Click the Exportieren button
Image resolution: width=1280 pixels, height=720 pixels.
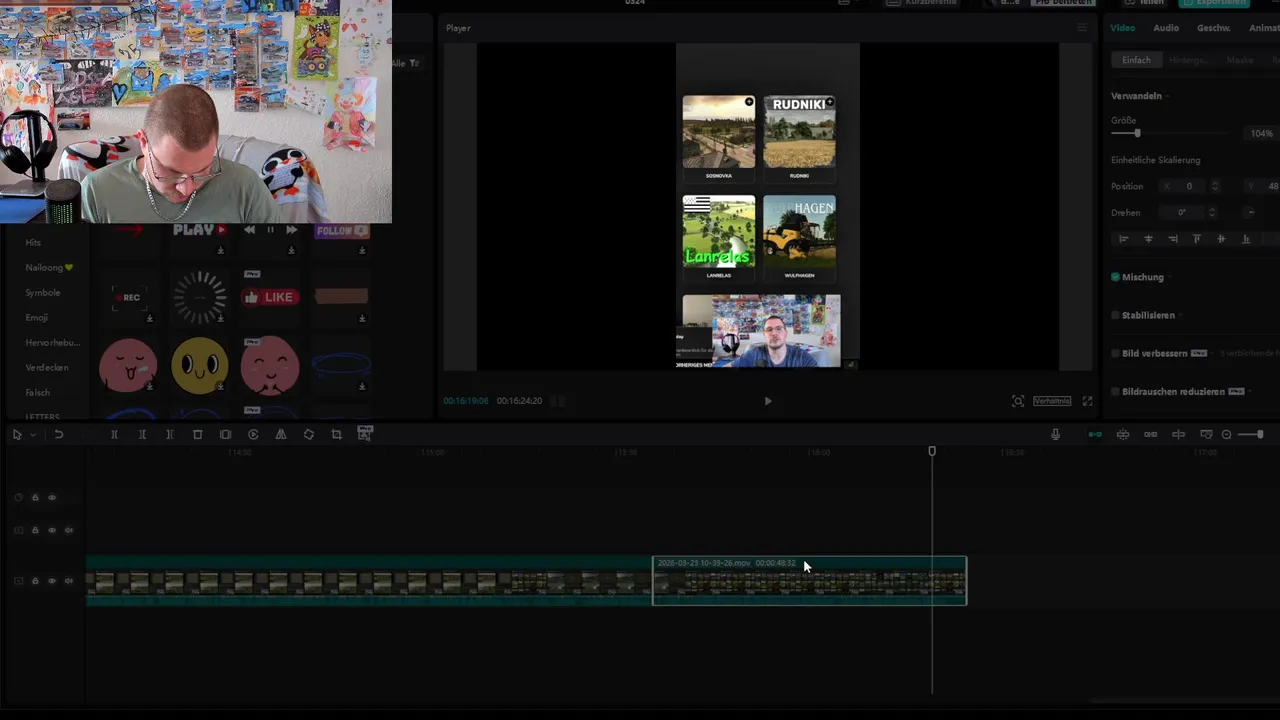(x=1214, y=3)
